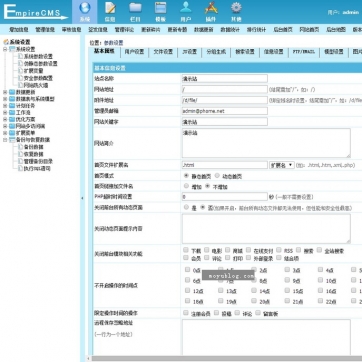Open the 栏目 folder icon in the top bar
This screenshot has width=362, height=362.
(x=135, y=8)
